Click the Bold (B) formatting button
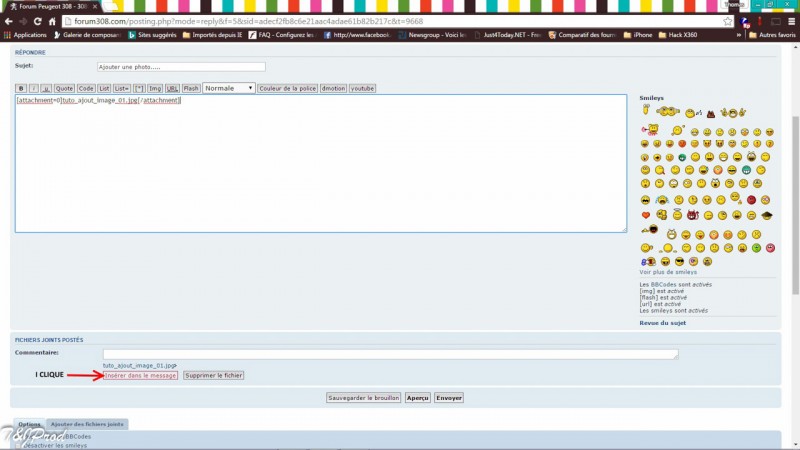Viewport: 800px width, 450px height. pyautogui.click(x=21, y=88)
